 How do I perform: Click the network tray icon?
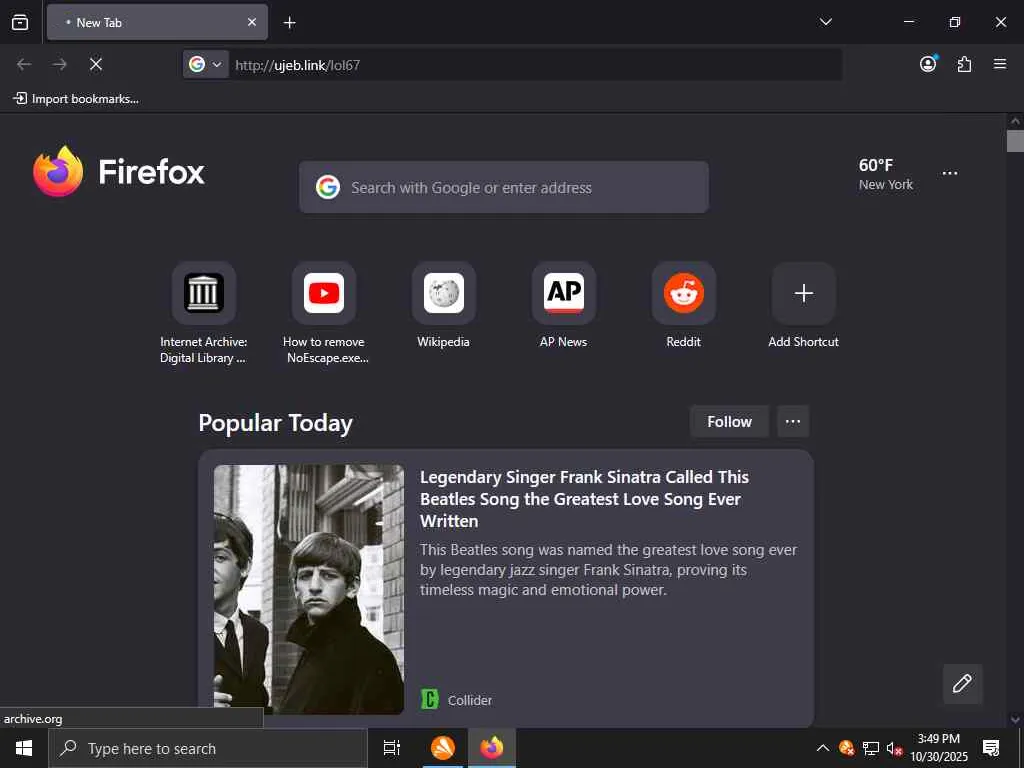click(x=871, y=748)
